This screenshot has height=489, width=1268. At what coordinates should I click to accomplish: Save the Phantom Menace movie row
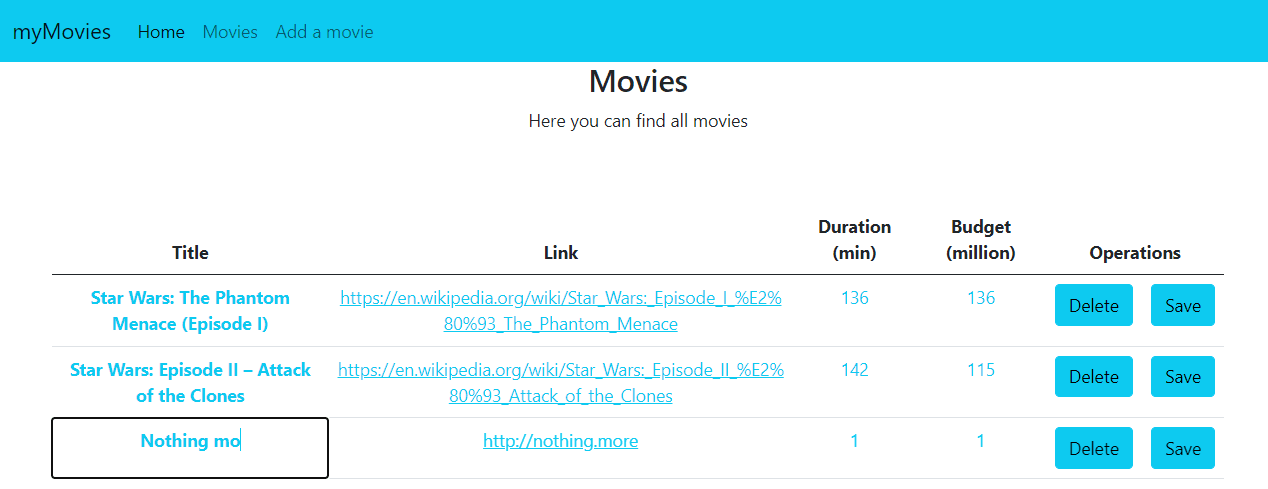[1182, 306]
